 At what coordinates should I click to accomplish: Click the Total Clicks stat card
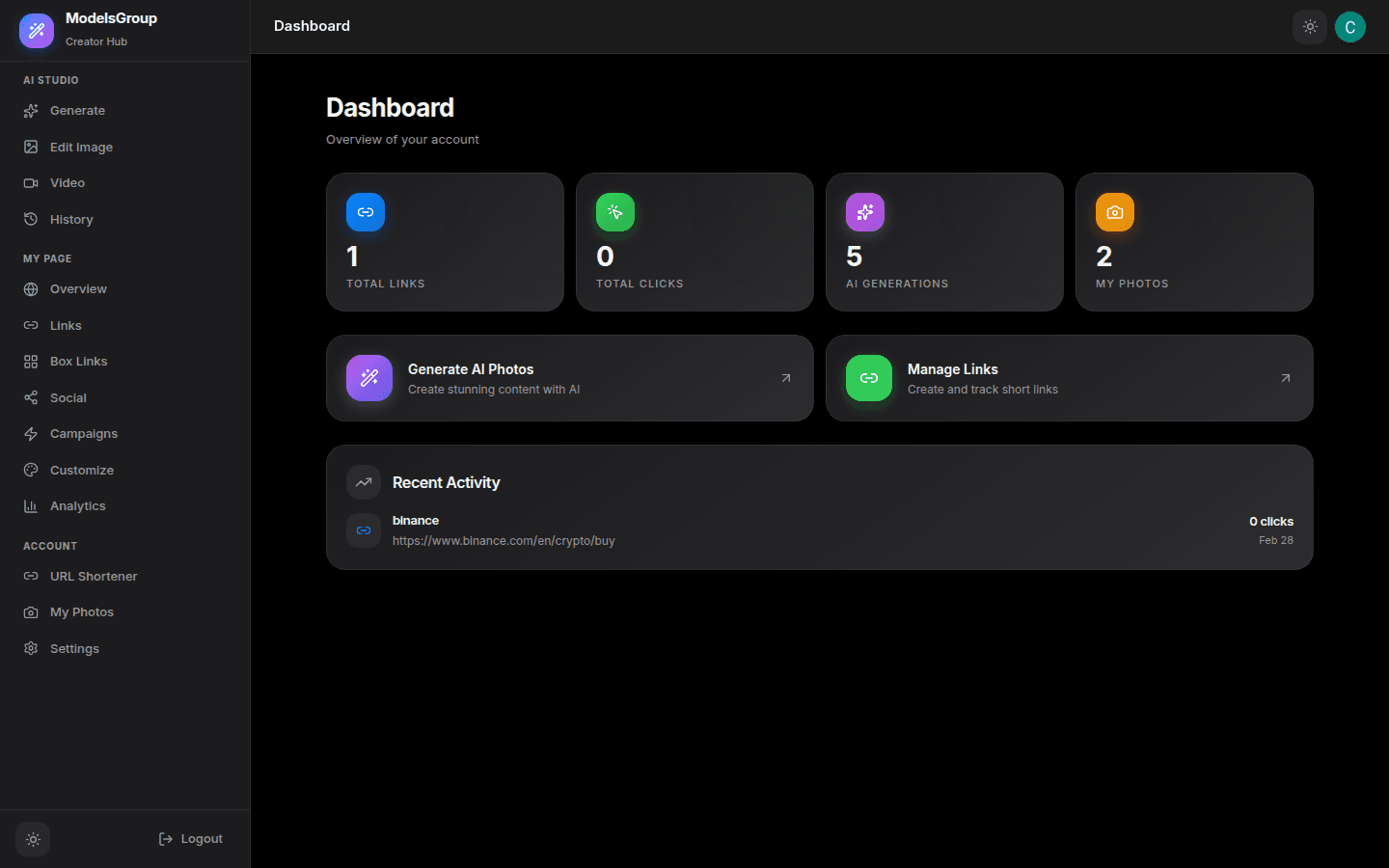click(x=694, y=242)
